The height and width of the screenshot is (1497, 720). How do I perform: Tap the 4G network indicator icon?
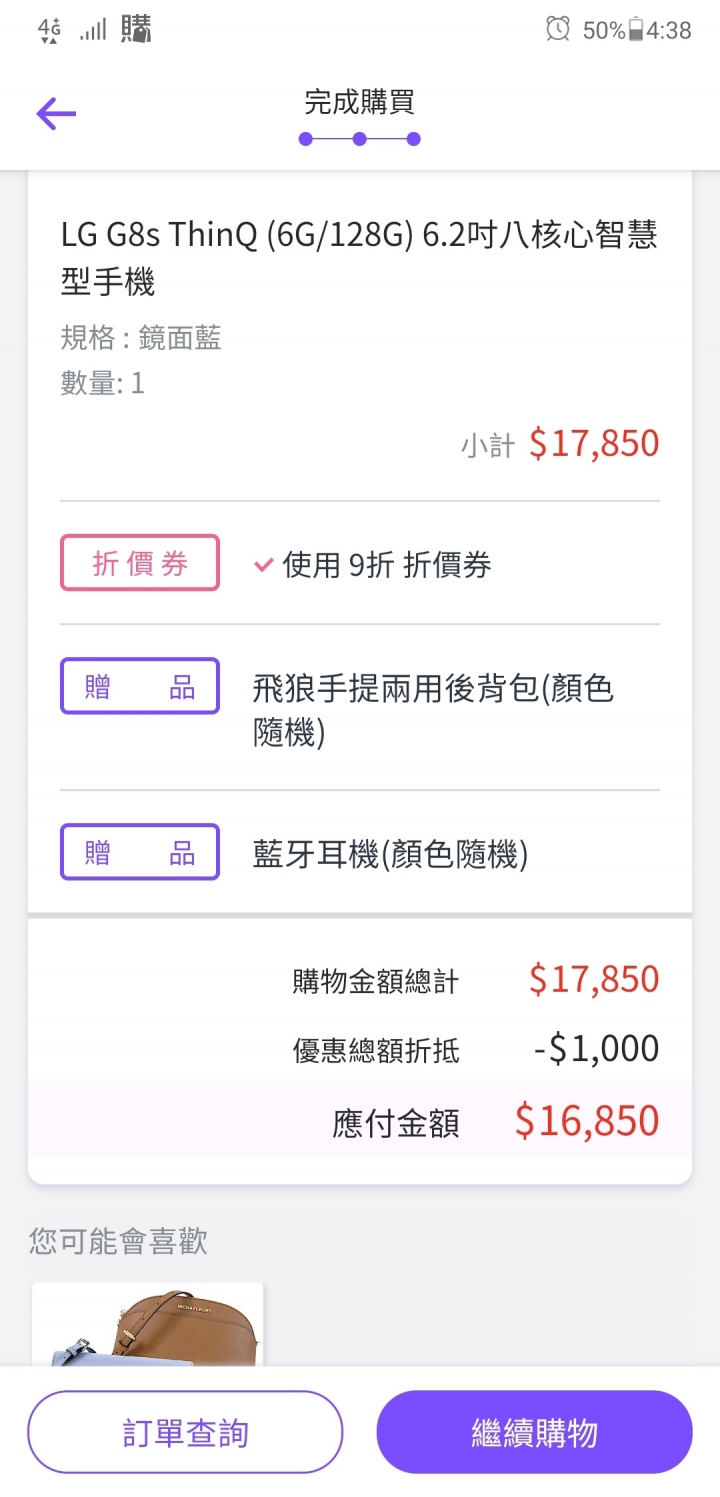pos(49,31)
